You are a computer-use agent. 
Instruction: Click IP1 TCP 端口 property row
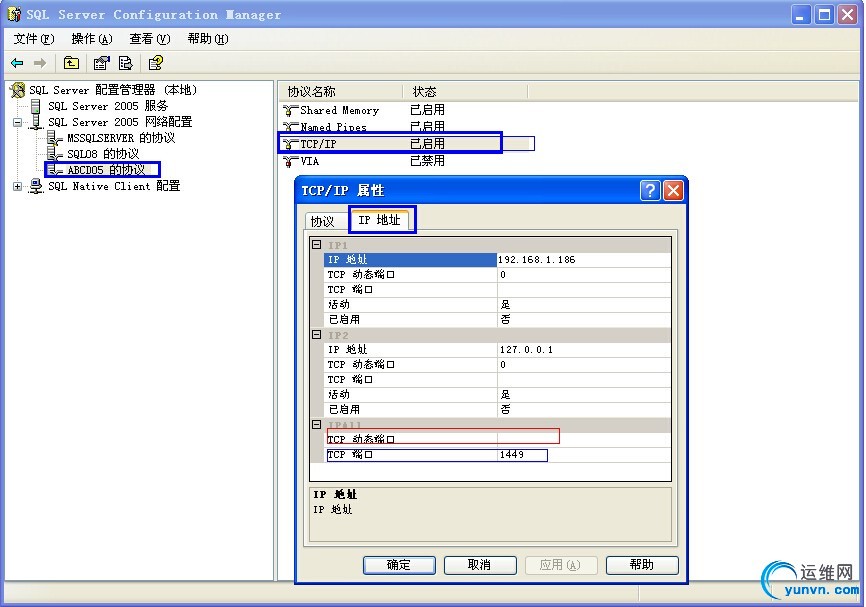pos(497,289)
